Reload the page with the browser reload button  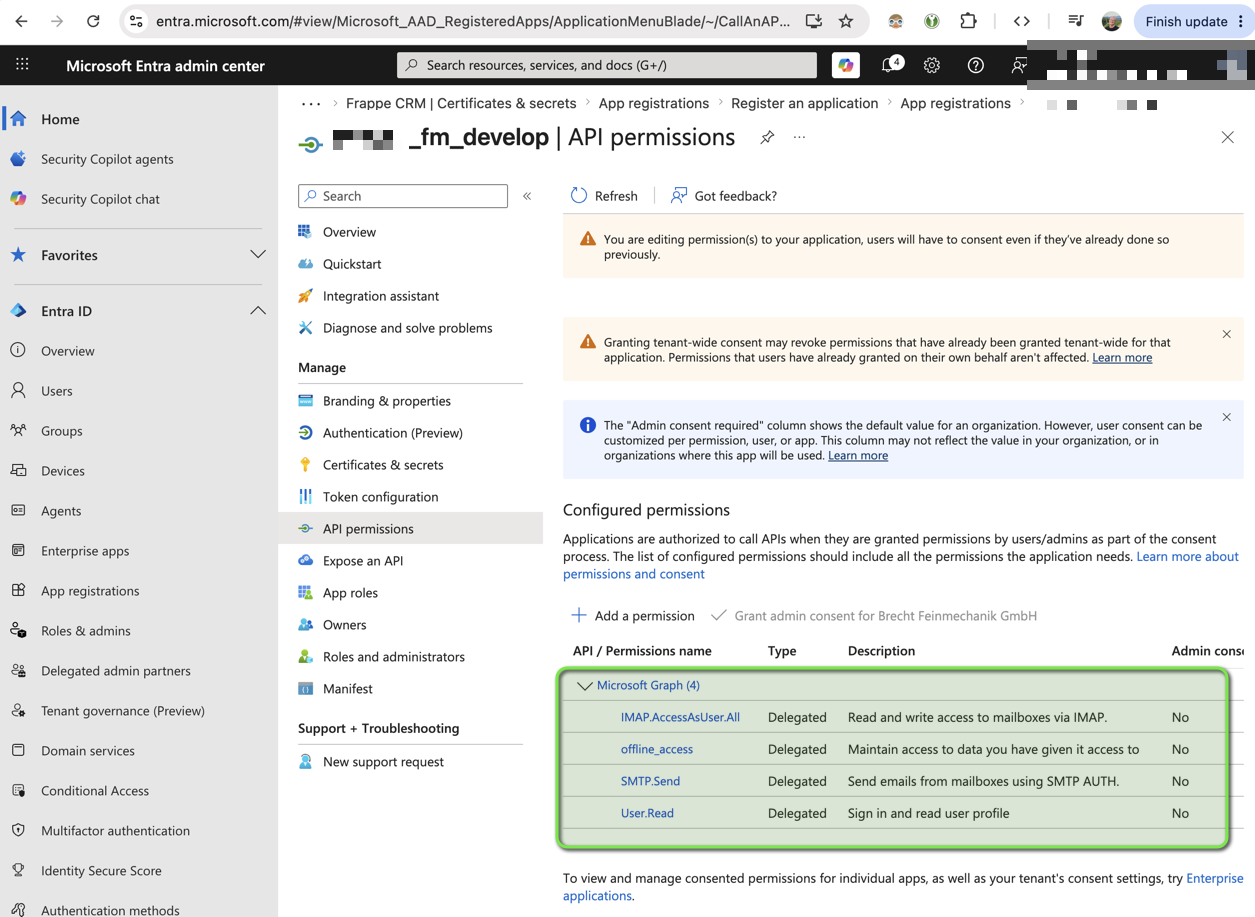[93, 21]
